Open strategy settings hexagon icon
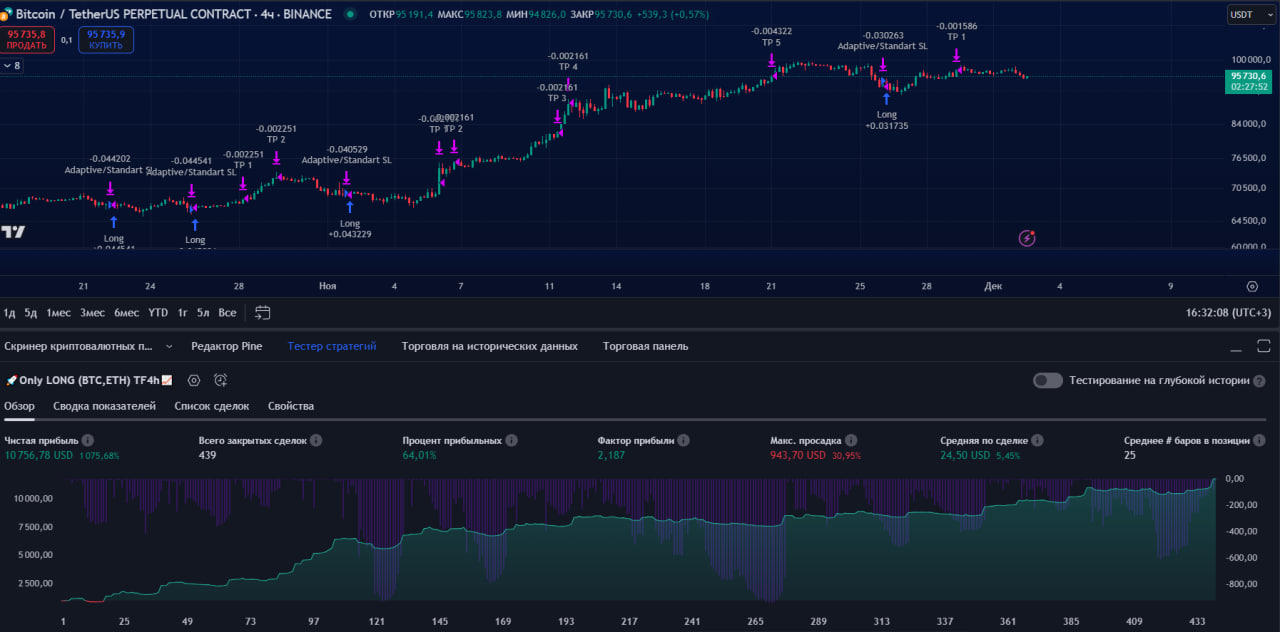The image size is (1280, 632). click(194, 380)
